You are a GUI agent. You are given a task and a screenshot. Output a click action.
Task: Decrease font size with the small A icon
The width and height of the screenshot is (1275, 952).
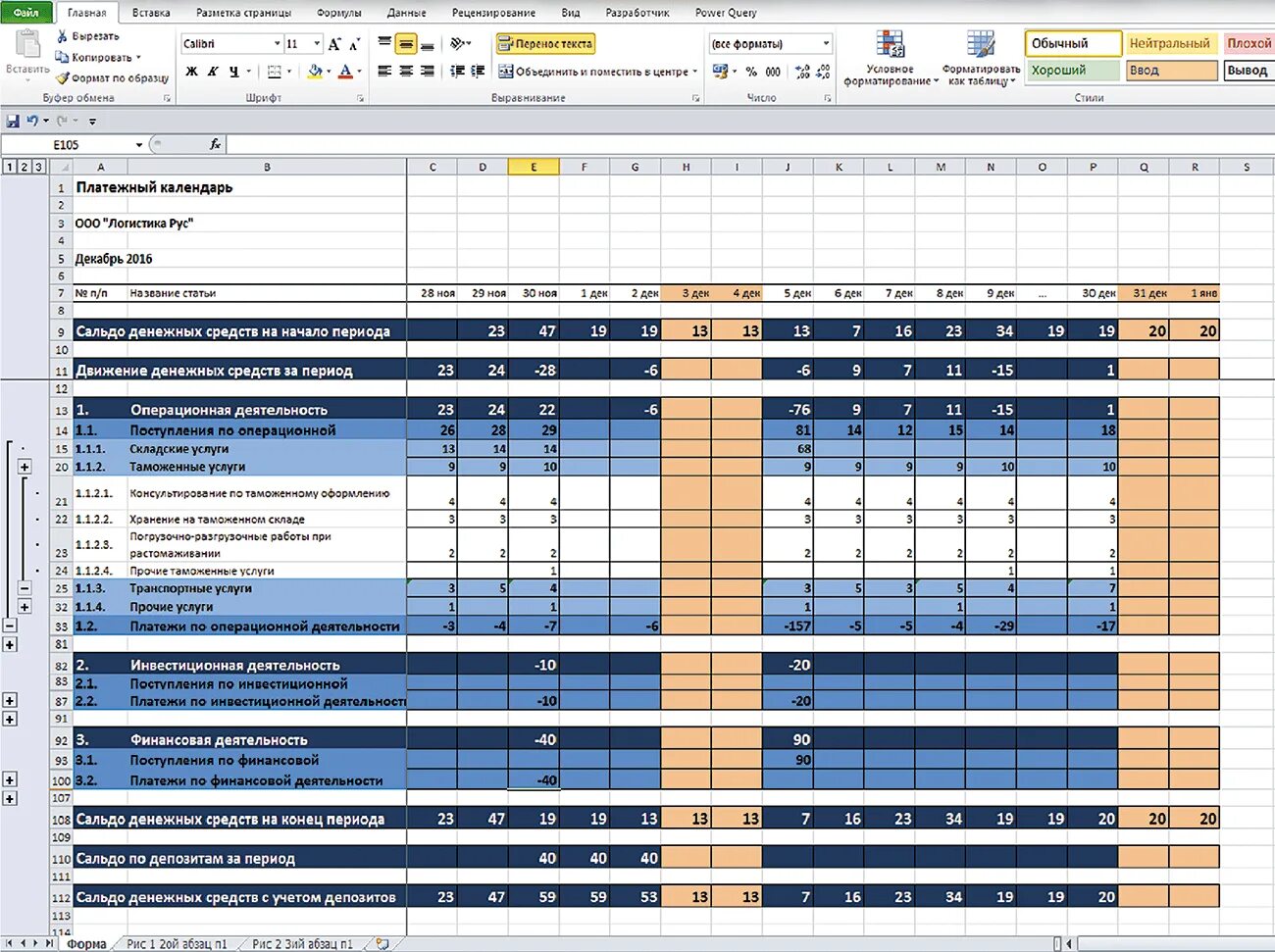(354, 44)
